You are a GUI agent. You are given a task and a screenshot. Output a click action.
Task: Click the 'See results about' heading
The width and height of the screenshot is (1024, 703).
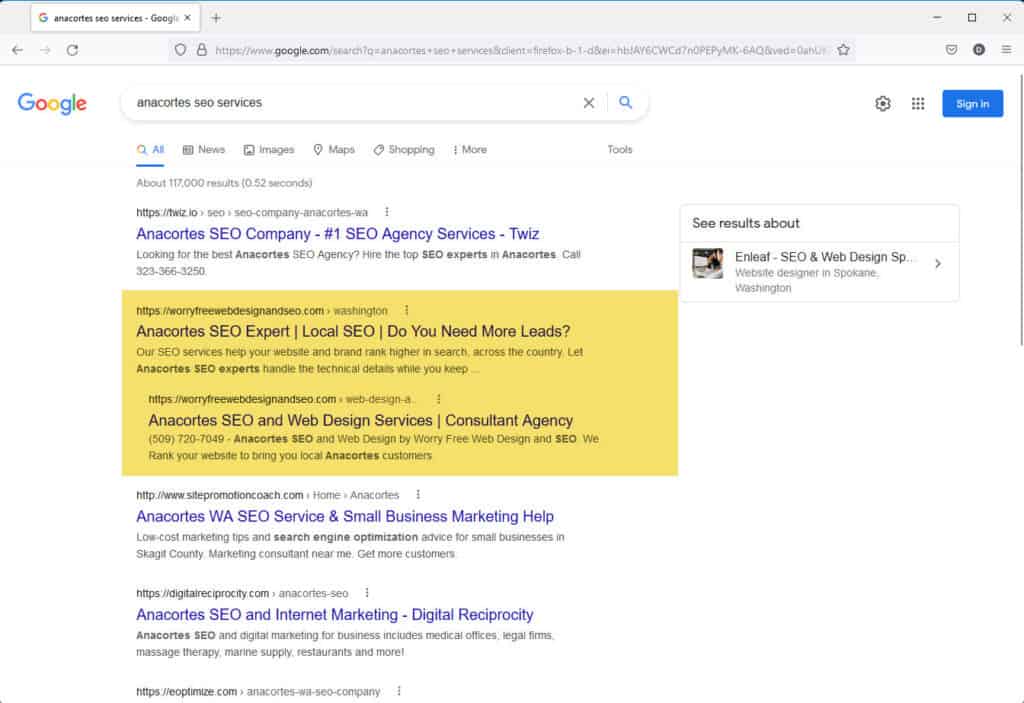pos(746,223)
